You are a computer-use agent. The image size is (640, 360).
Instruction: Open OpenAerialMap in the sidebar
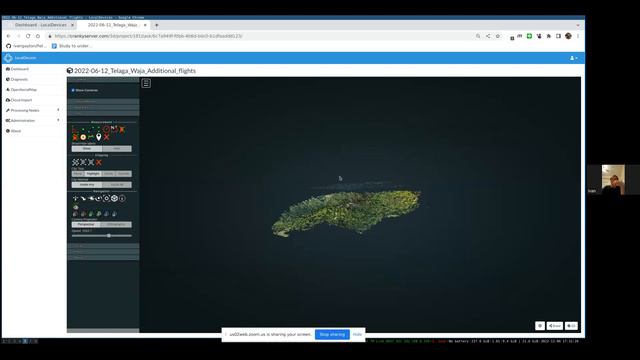pos(21,89)
